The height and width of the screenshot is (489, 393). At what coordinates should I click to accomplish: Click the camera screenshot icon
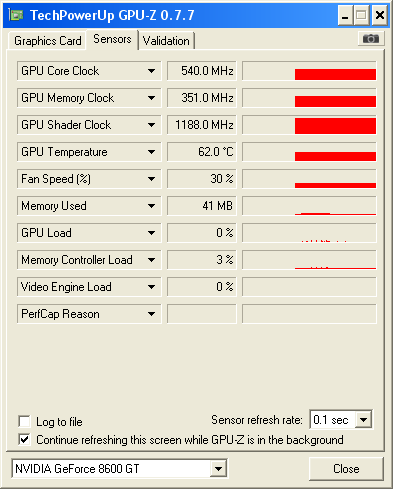(371, 39)
